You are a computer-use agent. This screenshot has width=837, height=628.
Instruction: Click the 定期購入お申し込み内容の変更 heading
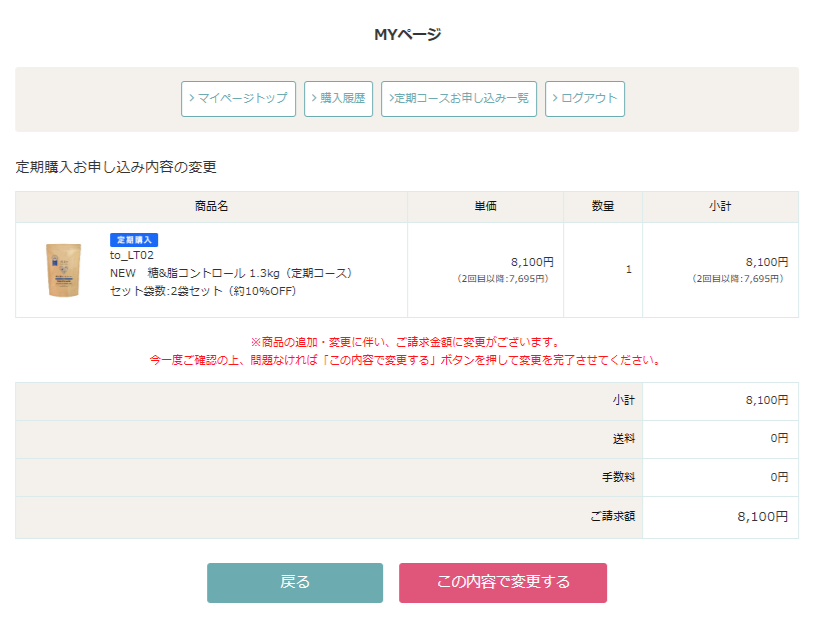116,167
